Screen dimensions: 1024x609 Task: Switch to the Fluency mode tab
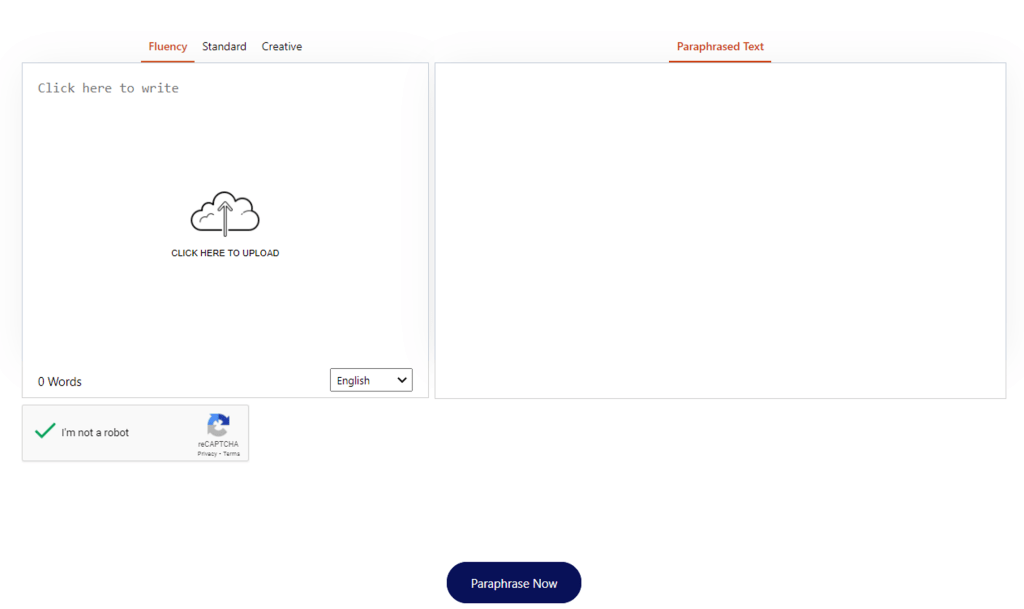pos(167,47)
